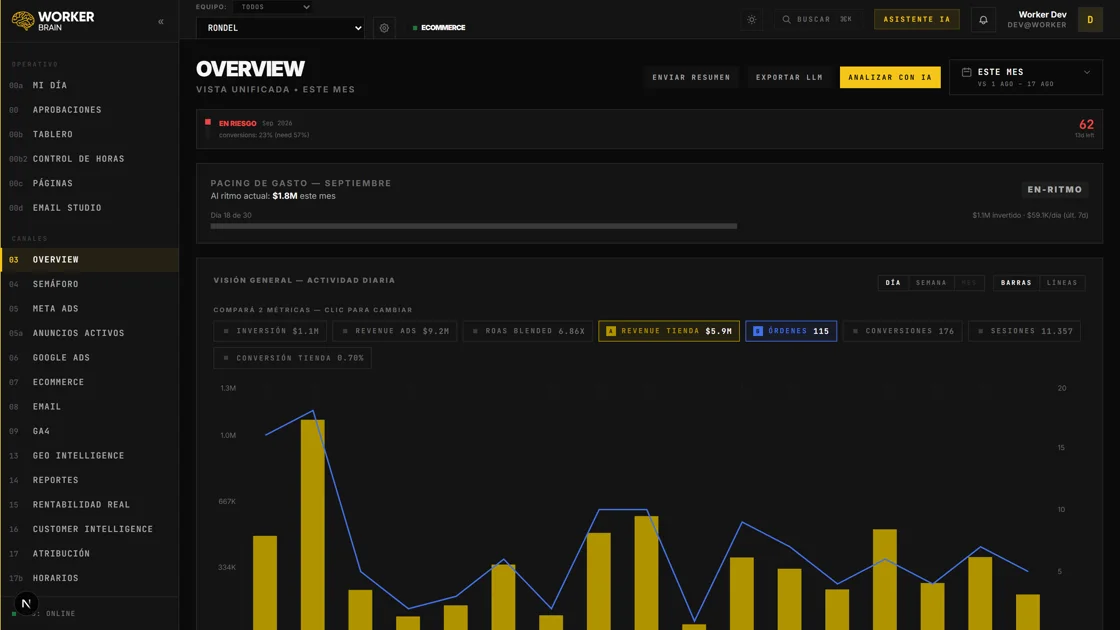
Task: Navigate to Geo Intelligence in sidebar
Action: (89, 456)
